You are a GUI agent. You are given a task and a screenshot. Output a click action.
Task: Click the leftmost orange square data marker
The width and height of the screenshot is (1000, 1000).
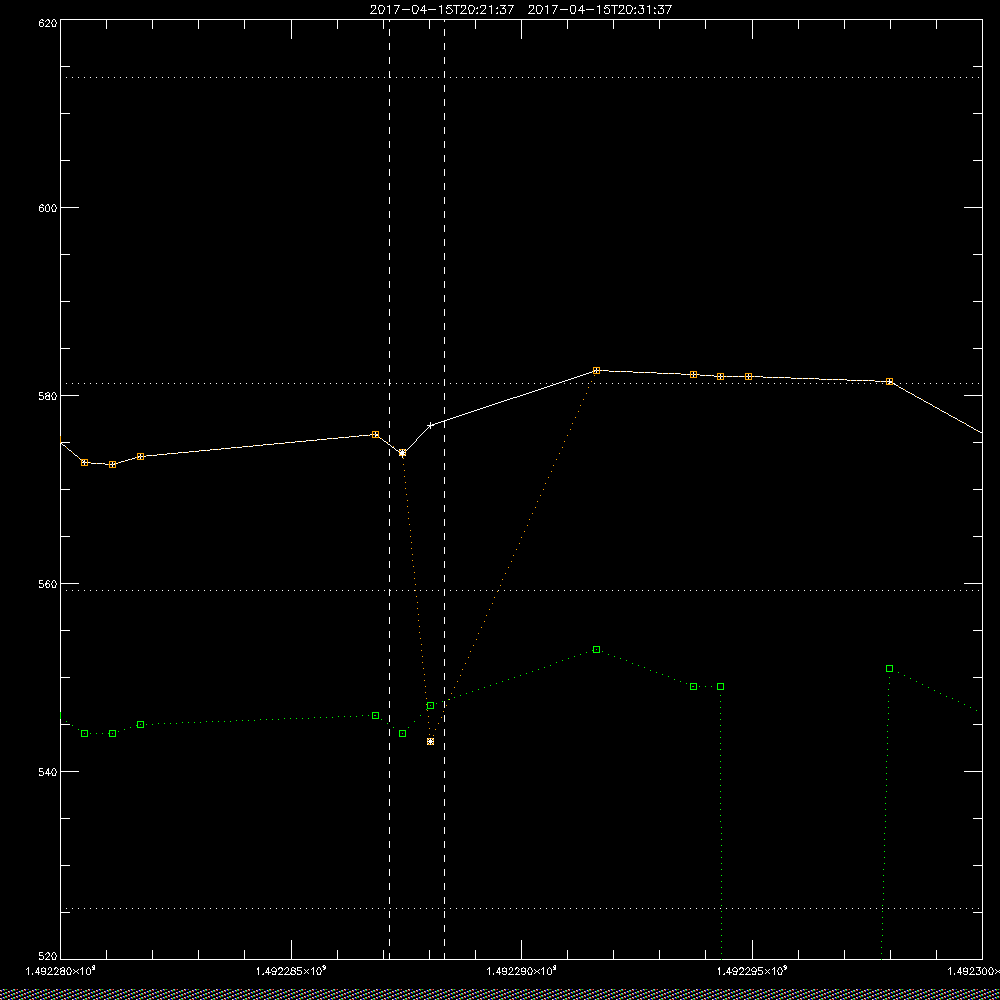point(85,462)
